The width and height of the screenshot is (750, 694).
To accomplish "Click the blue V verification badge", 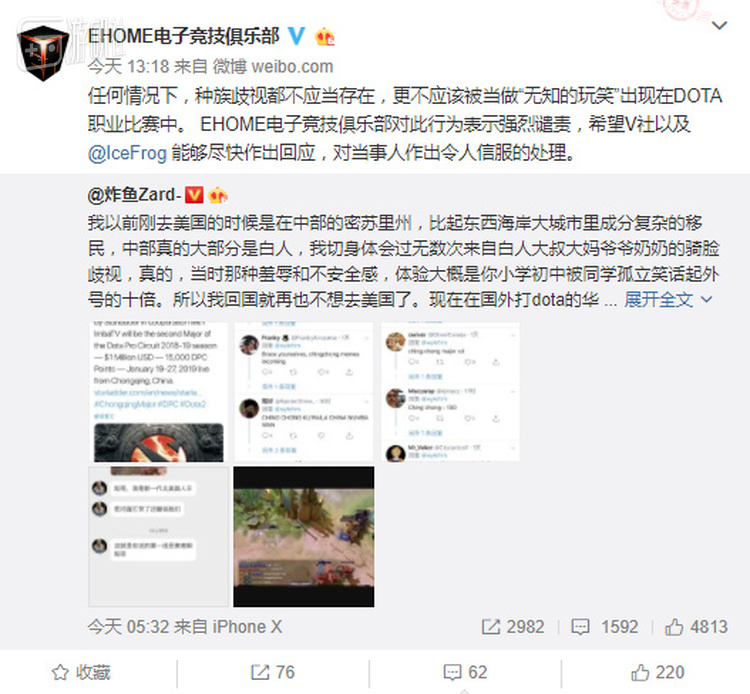I will (x=297, y=36).
